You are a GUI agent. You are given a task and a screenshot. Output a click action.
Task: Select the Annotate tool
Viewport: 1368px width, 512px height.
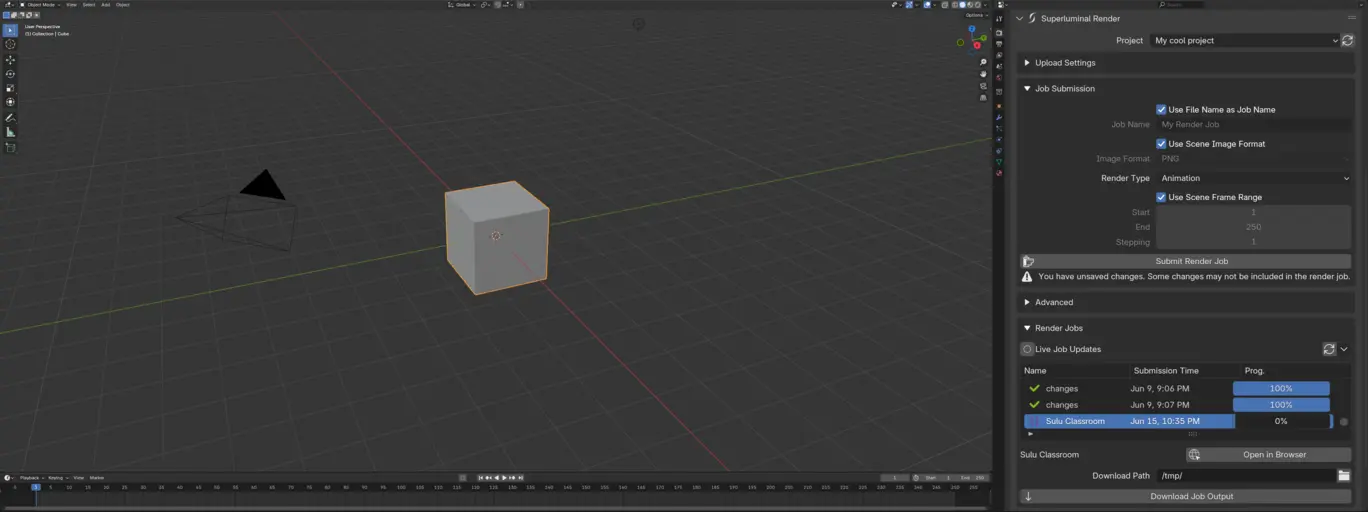[x=11, y=118]
